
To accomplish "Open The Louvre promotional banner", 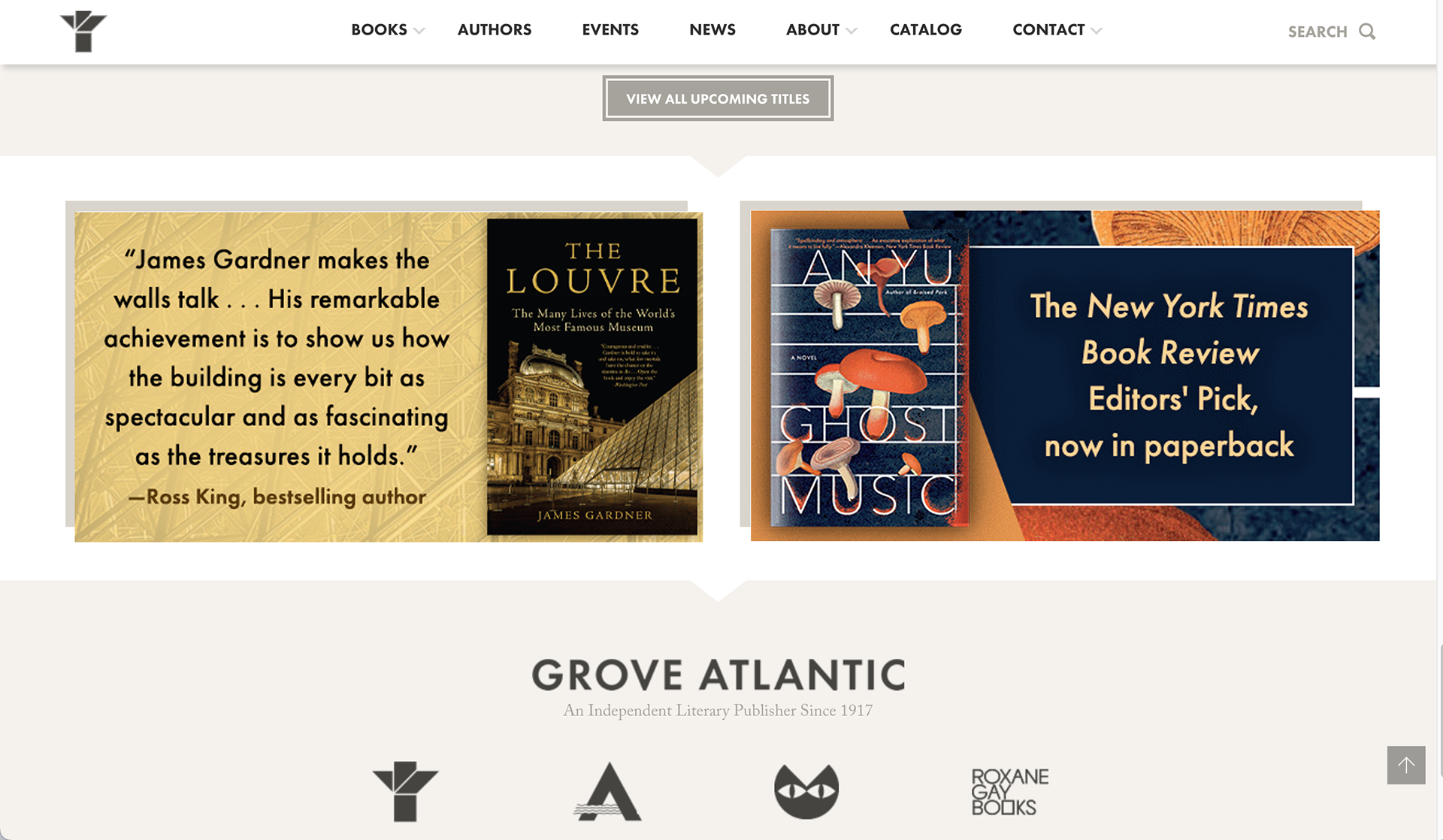I will pyautogui.click(x=389, y=376).
